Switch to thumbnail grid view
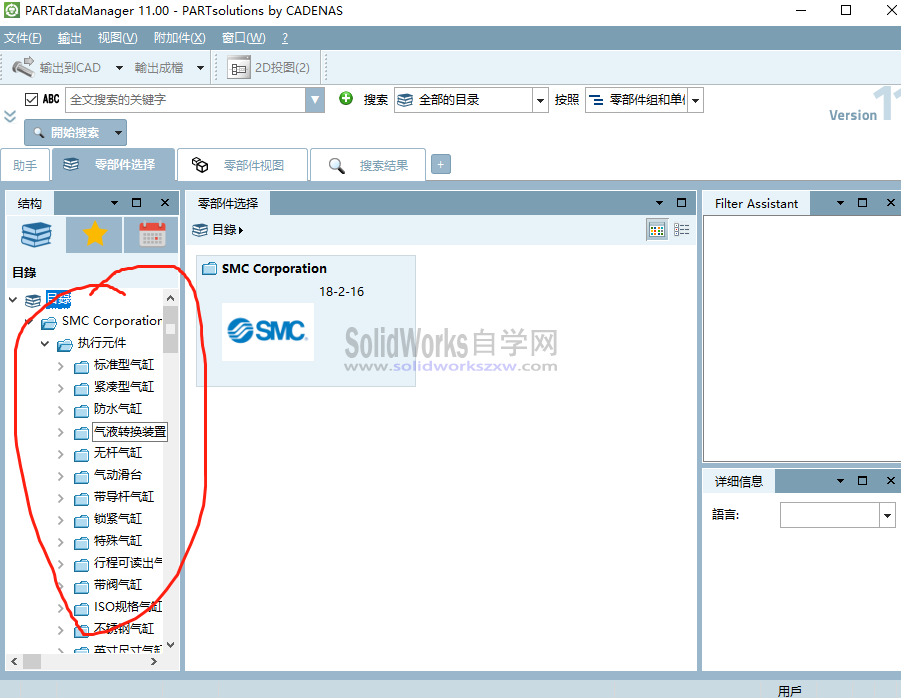 tap(657, 229)
